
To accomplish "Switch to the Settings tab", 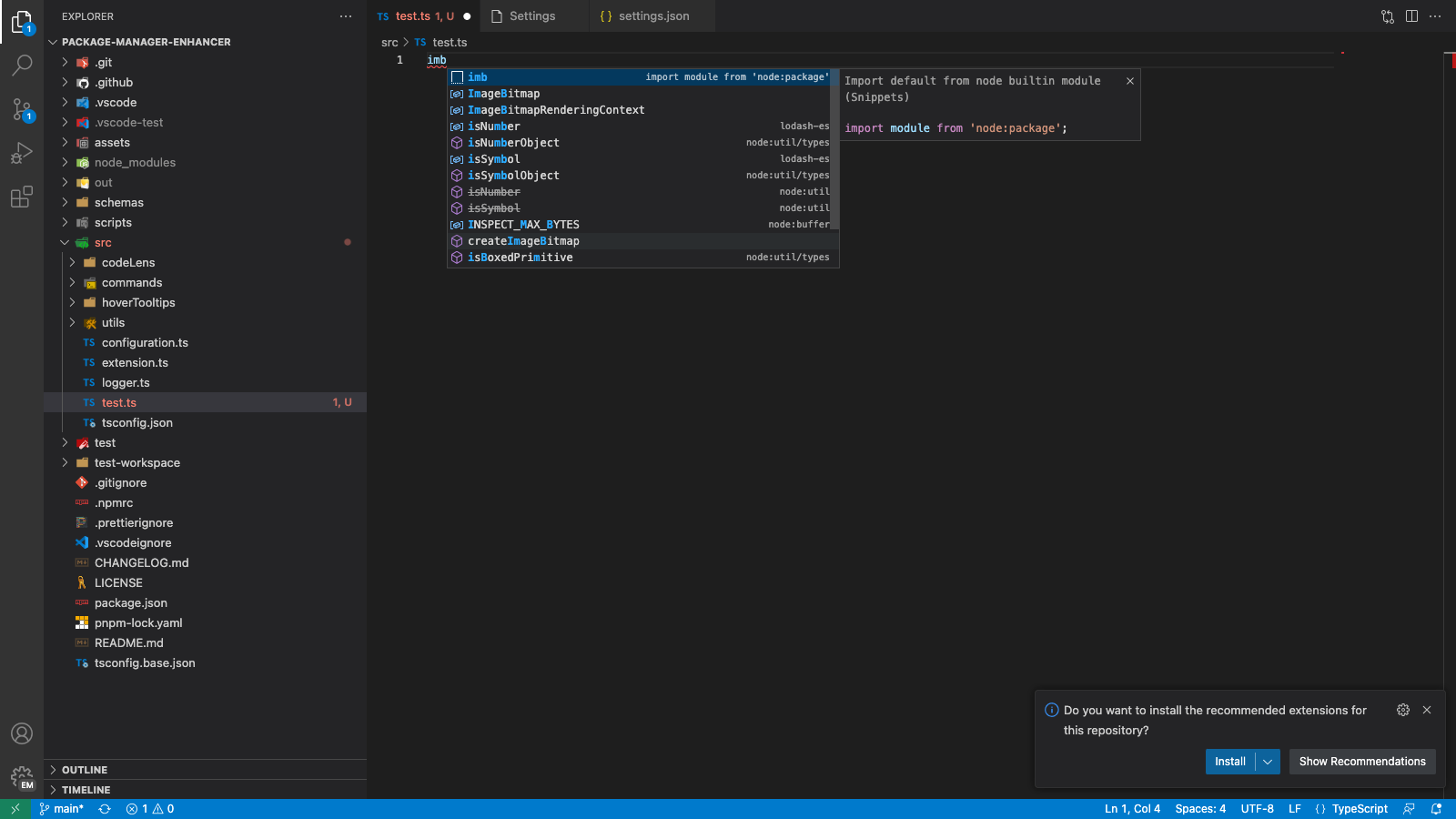I will (x=532, y=16).
